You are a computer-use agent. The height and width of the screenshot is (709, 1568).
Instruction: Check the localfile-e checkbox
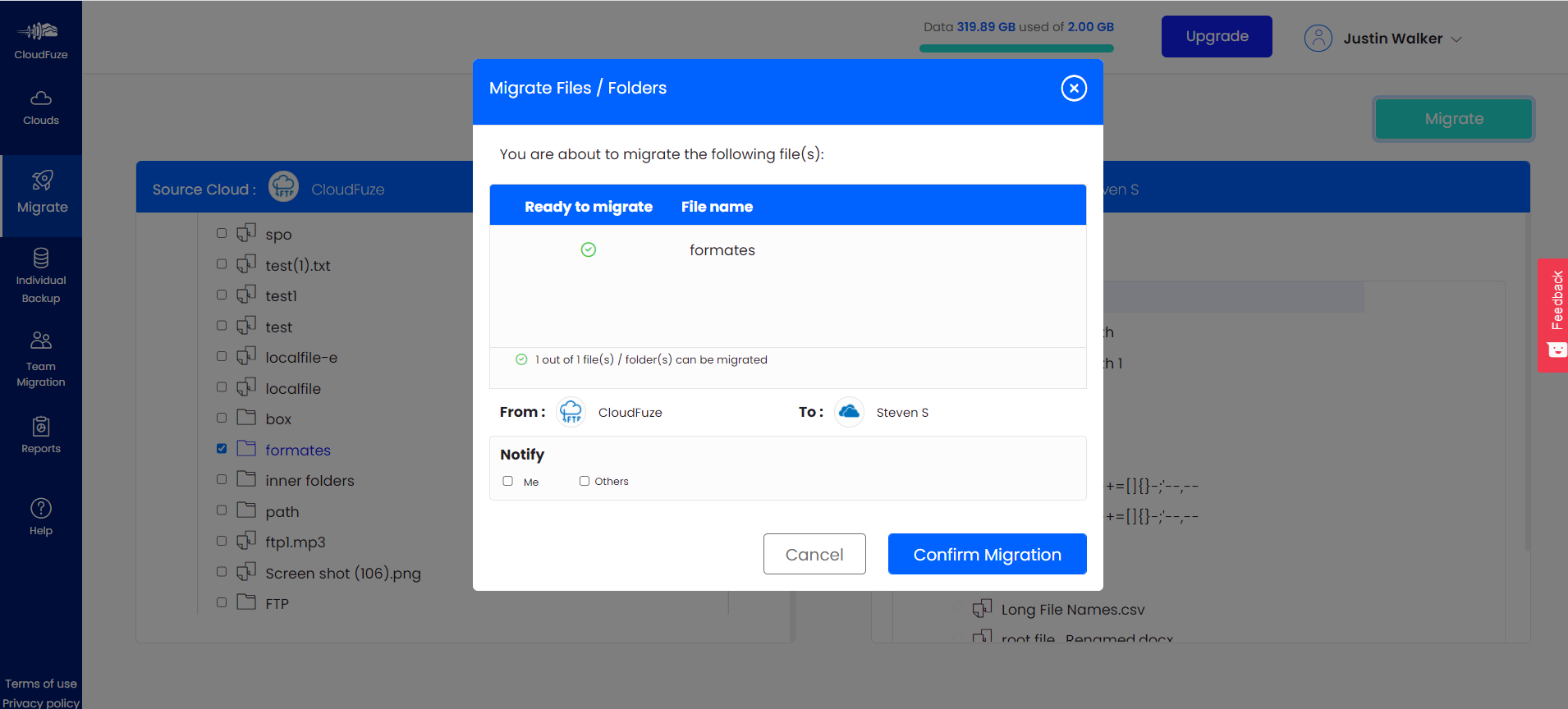222,356
